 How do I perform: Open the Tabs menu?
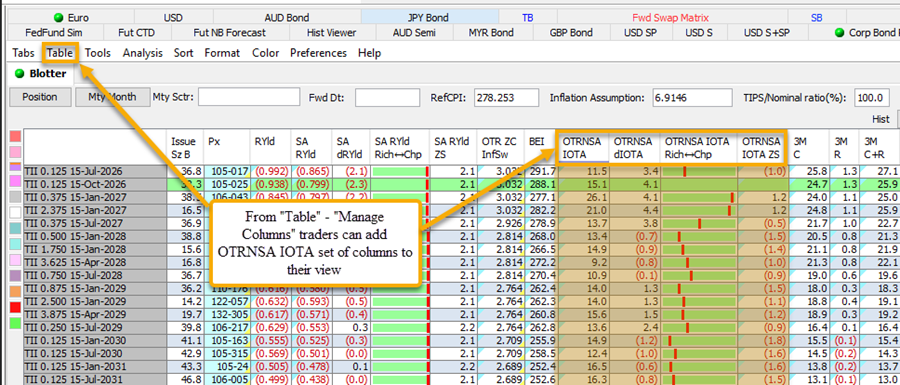point(24,53)
